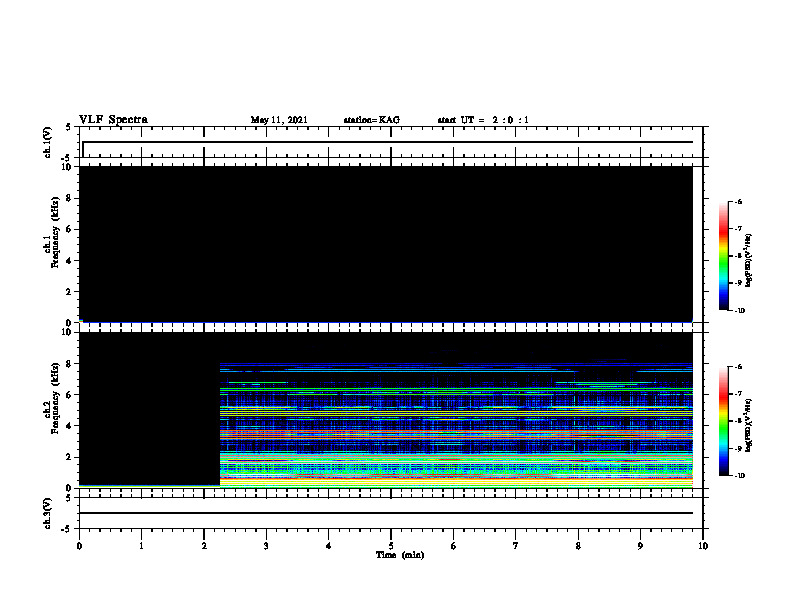This screenshot has width=792, height=612.
Task: Click the "-10" label on ch.2 color scale
Action: 739,476
